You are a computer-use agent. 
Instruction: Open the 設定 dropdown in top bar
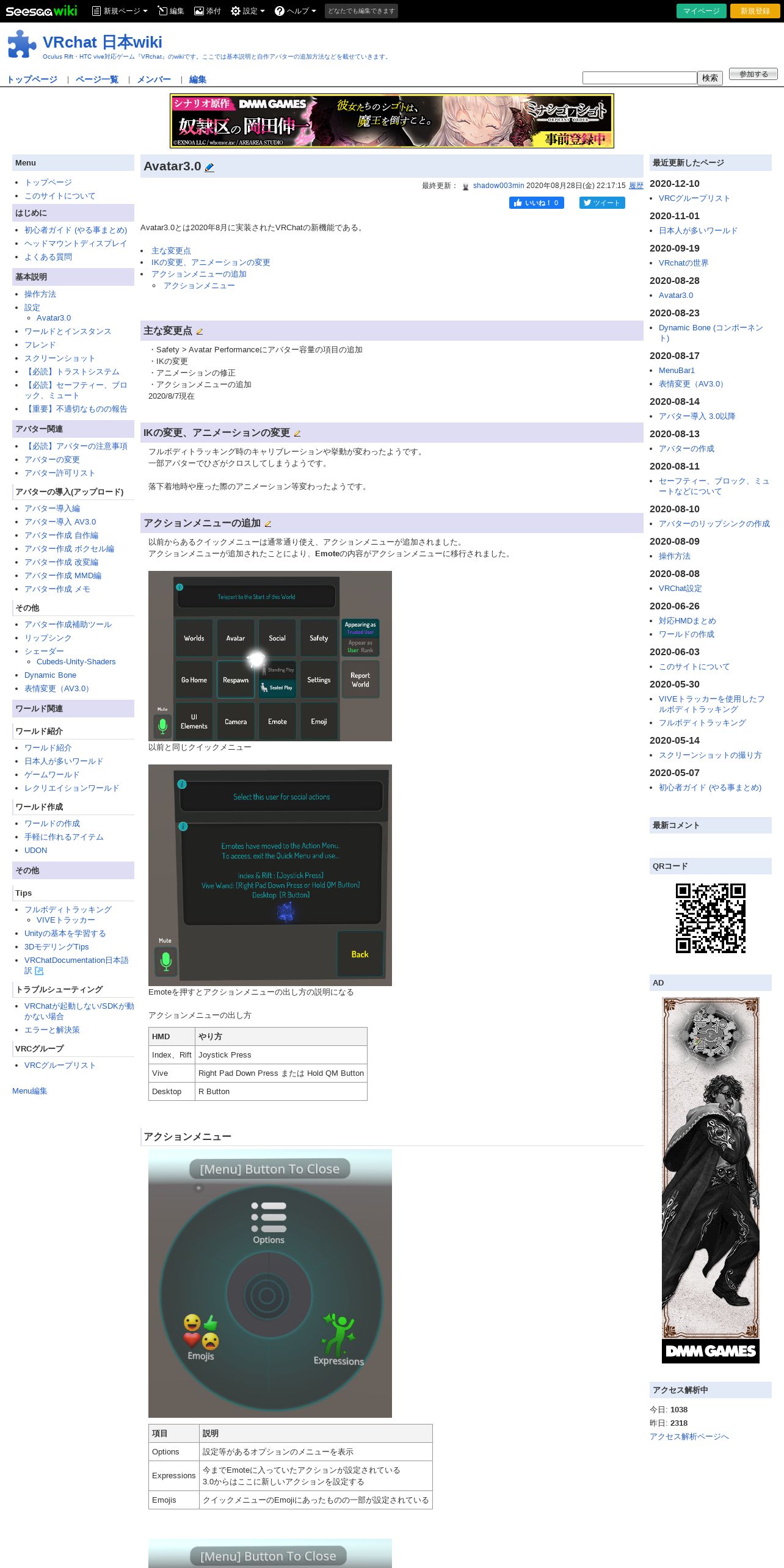248,11
